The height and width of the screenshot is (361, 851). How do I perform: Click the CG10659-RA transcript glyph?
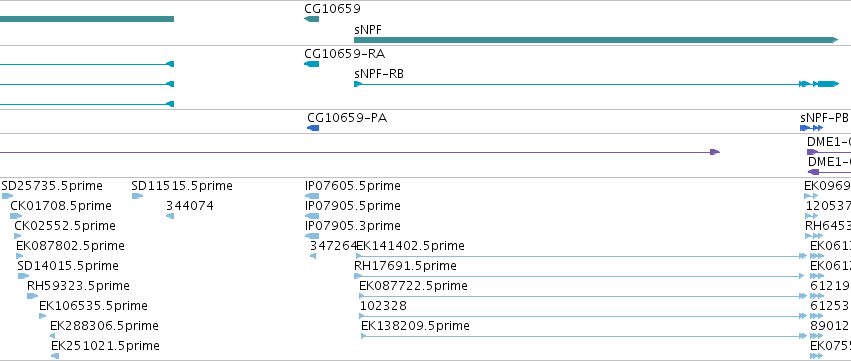coord(312,64)
